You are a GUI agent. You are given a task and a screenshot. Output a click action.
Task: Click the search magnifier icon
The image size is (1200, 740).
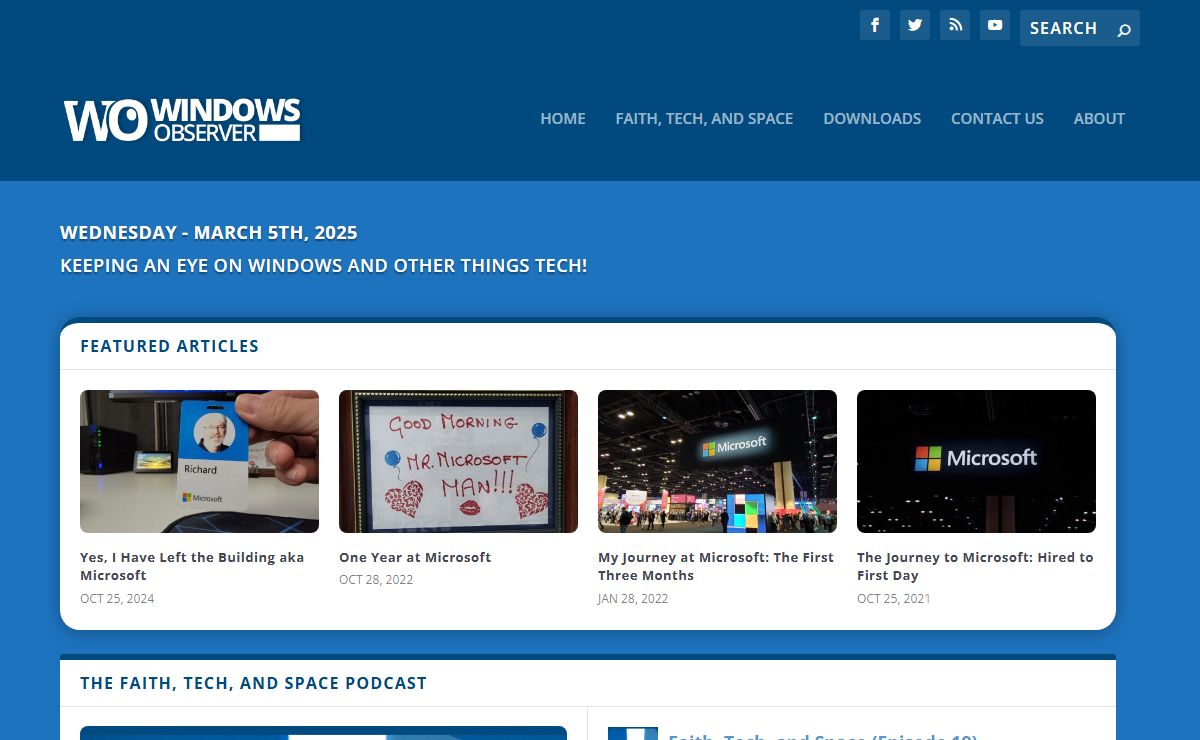(1124, 29)
